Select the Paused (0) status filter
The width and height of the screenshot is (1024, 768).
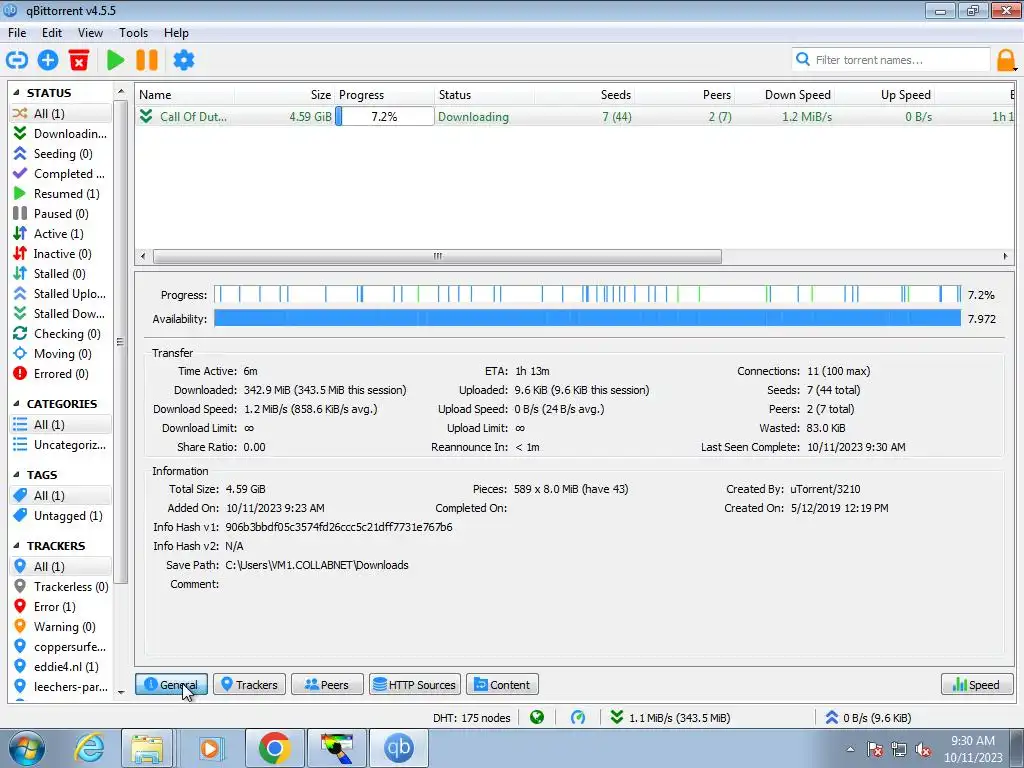[x=60, y=214]
